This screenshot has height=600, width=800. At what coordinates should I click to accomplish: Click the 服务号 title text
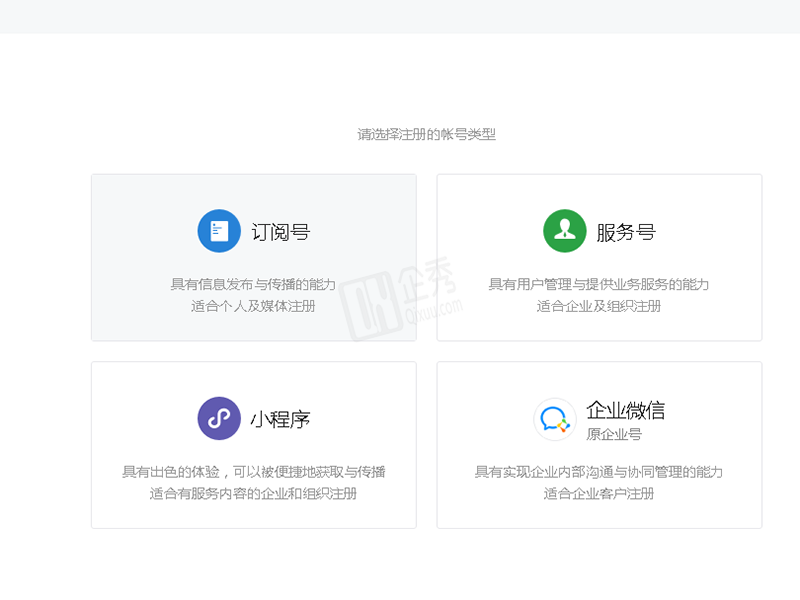point(627,230)
